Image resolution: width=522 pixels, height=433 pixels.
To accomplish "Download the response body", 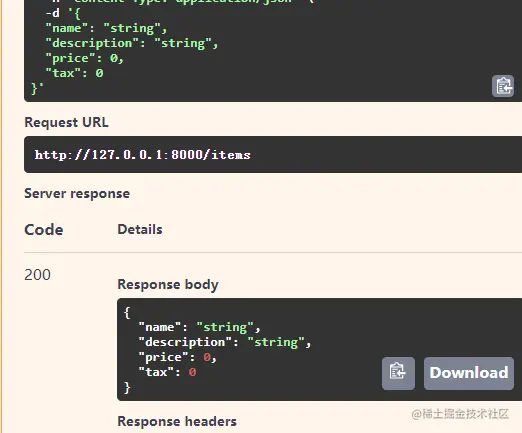I will (469, 373).
